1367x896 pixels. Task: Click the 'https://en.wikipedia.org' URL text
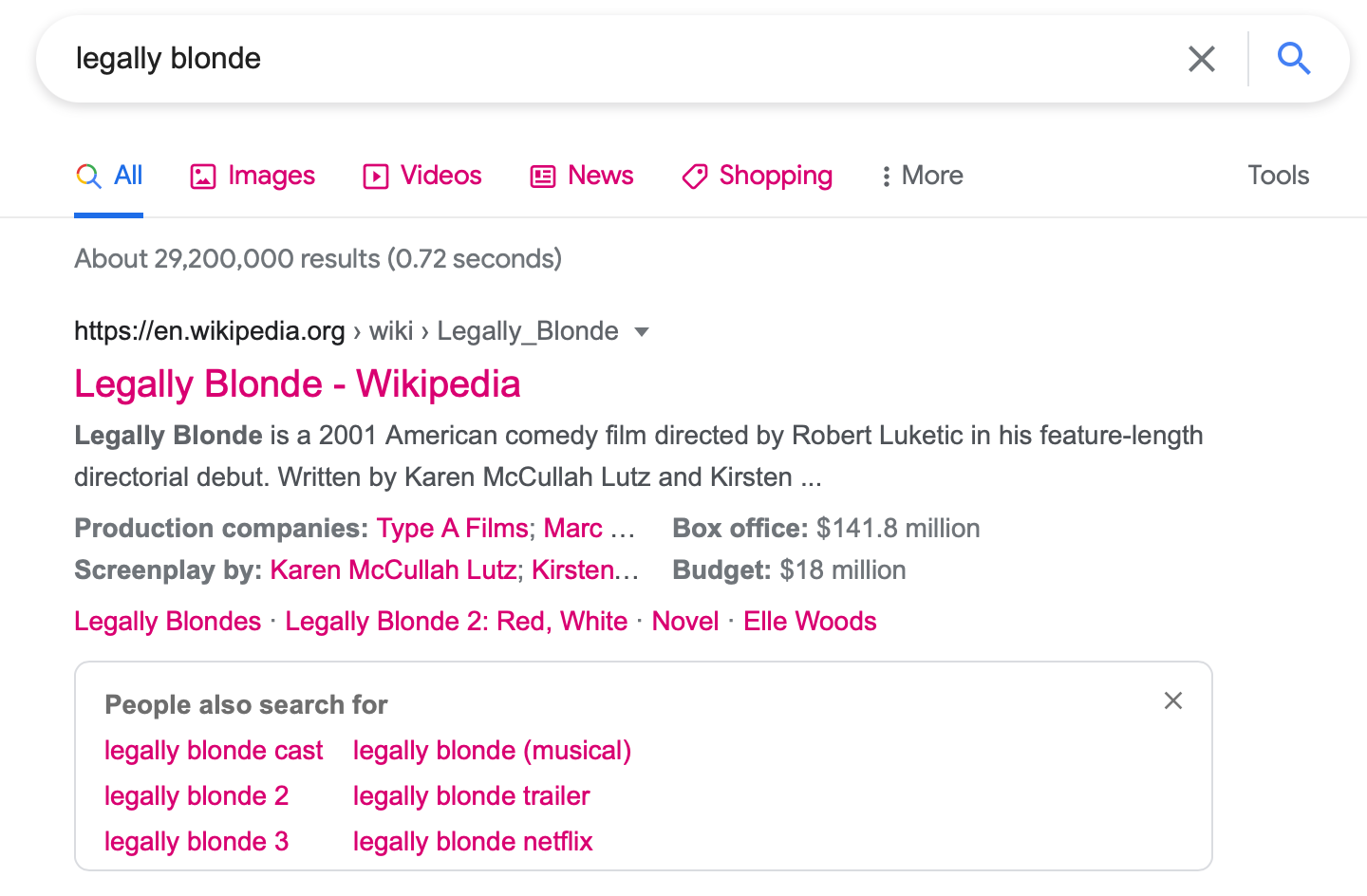[x=210, y=331]
